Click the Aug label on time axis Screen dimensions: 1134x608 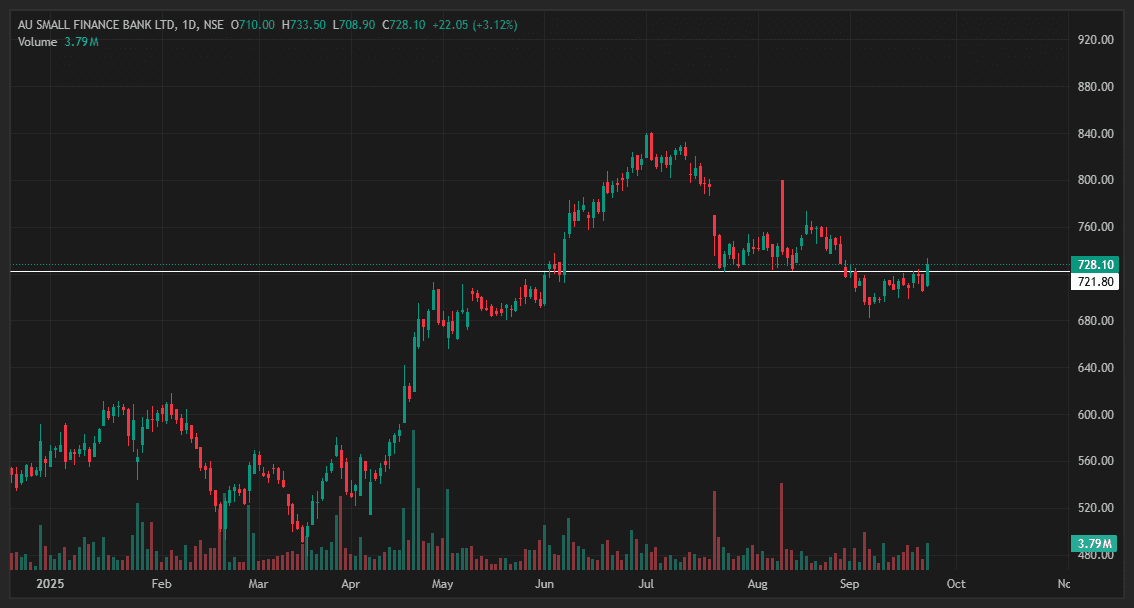pos(757,584)
